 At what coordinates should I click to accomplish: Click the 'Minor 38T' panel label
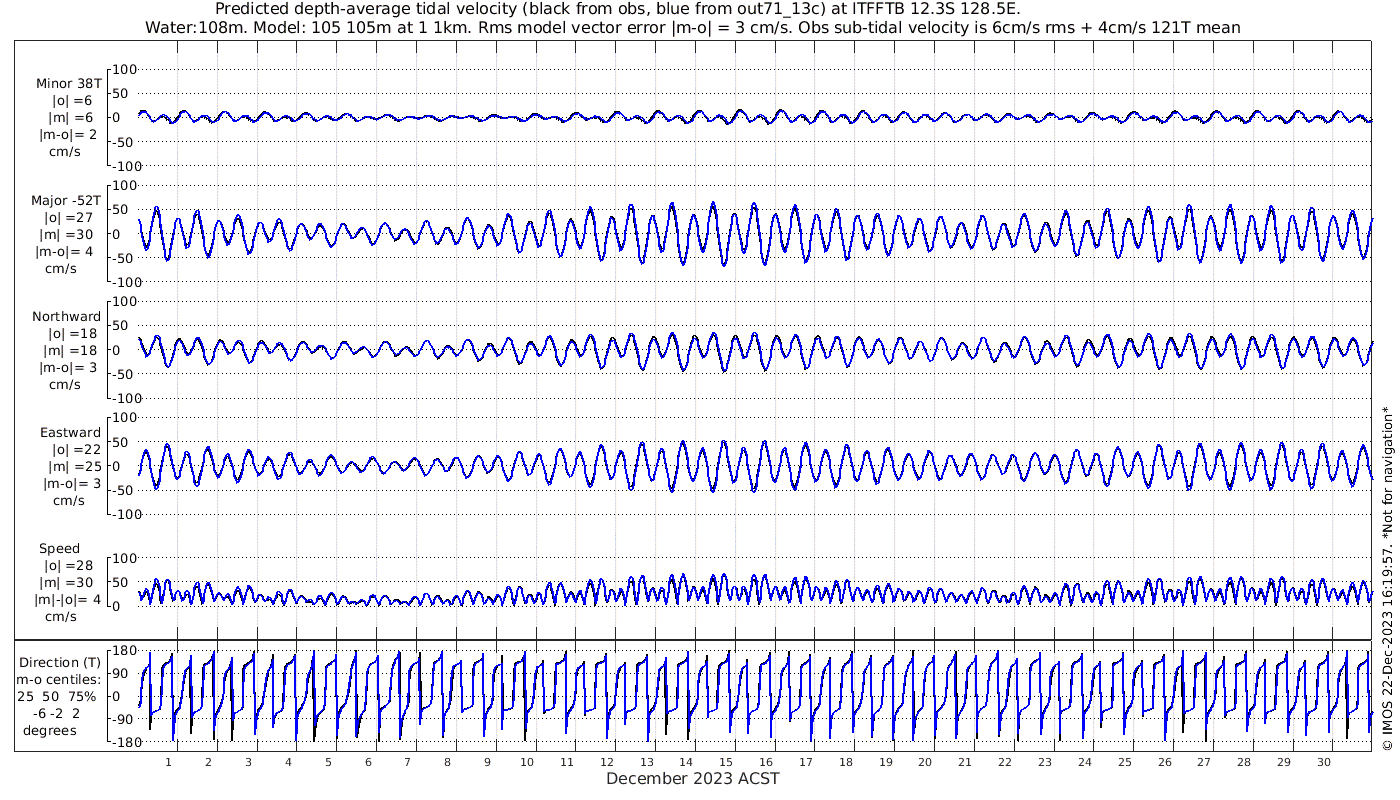tap(68, 84)
